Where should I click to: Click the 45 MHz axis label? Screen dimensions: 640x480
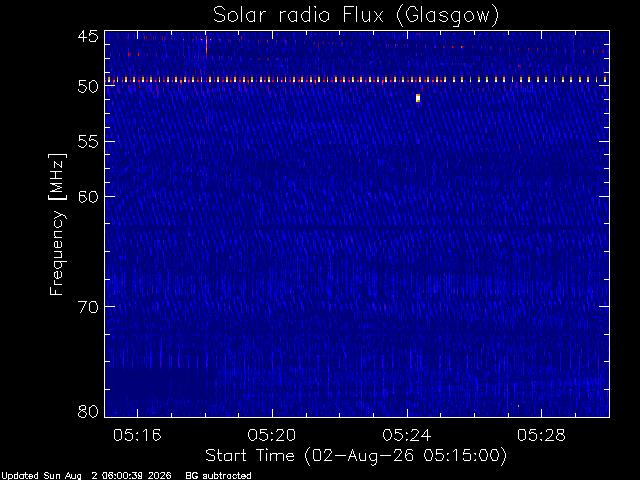pyautogui.click(x=89, y=36)
